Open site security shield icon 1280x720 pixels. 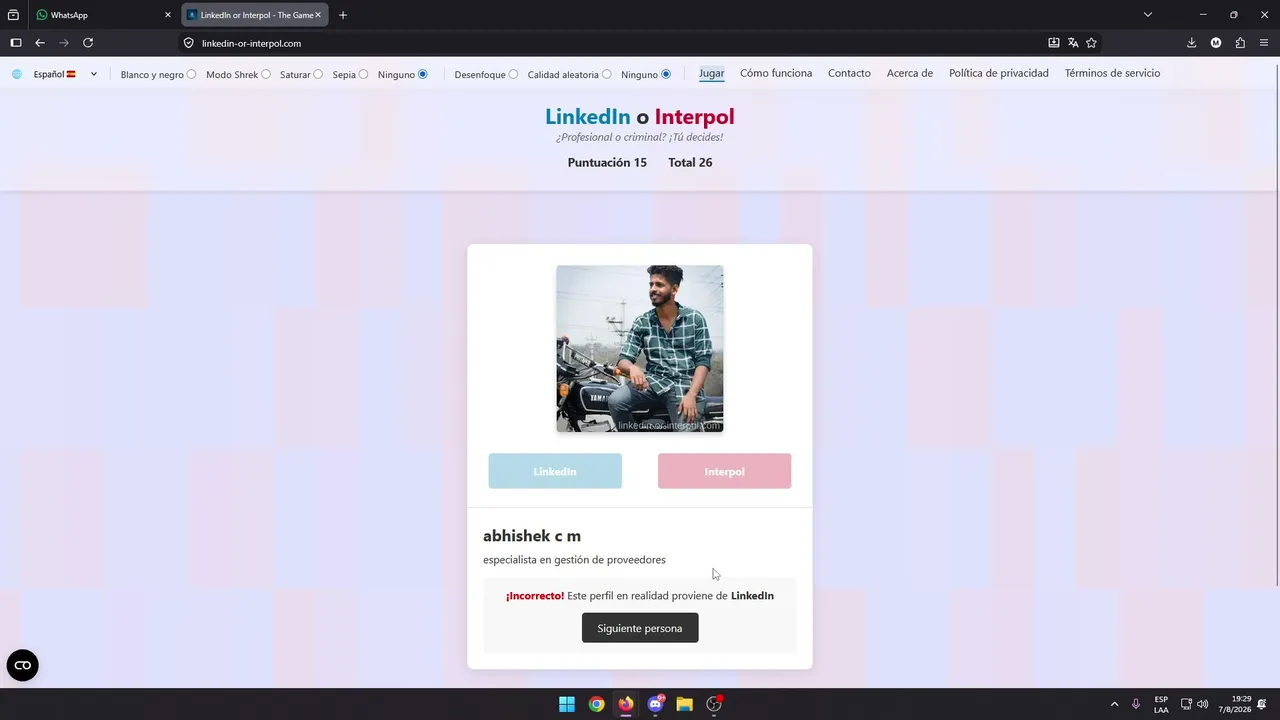(188, 43)
